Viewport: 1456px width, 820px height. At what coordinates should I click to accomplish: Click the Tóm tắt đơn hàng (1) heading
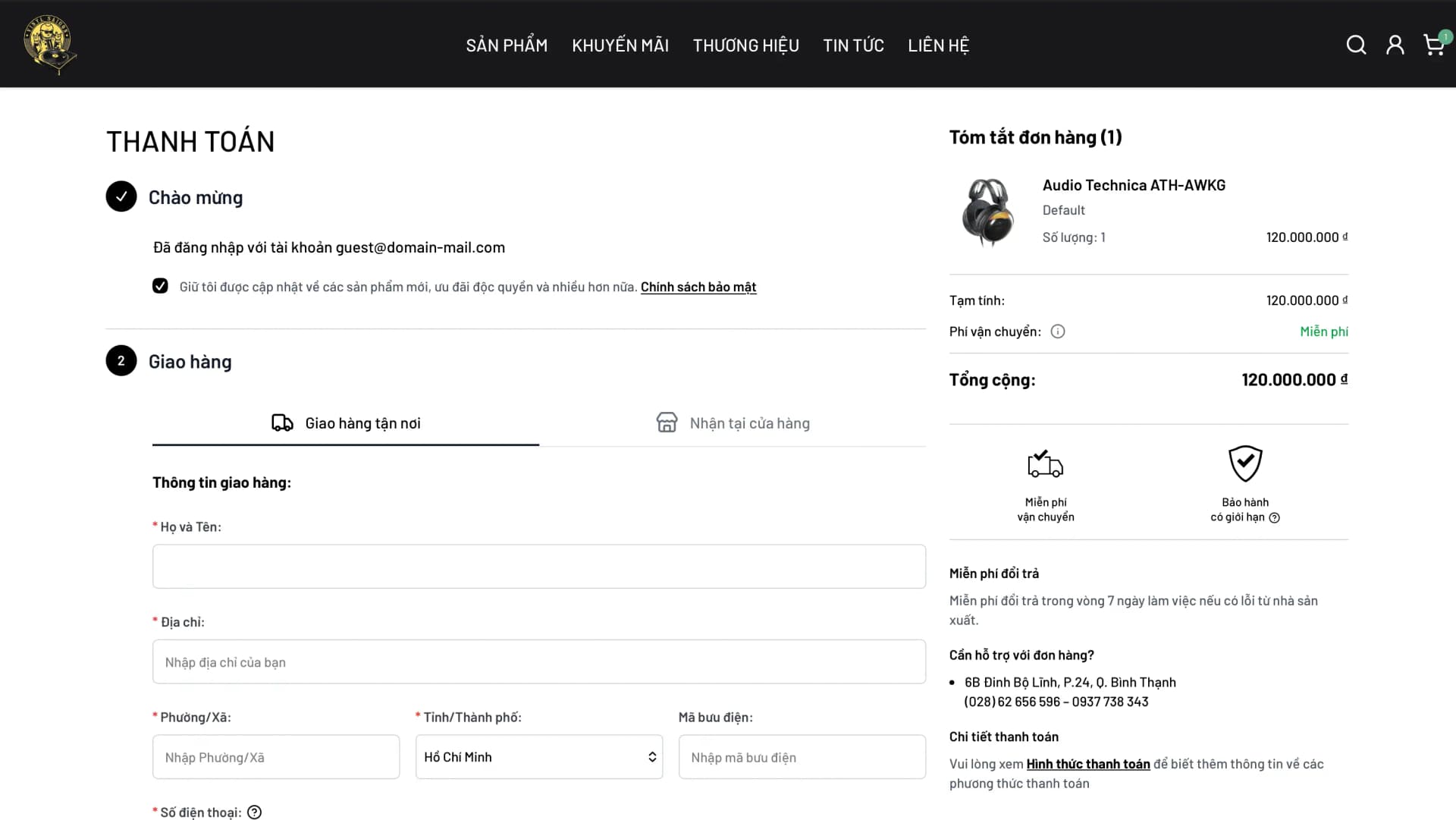[x=1035, y=137]
